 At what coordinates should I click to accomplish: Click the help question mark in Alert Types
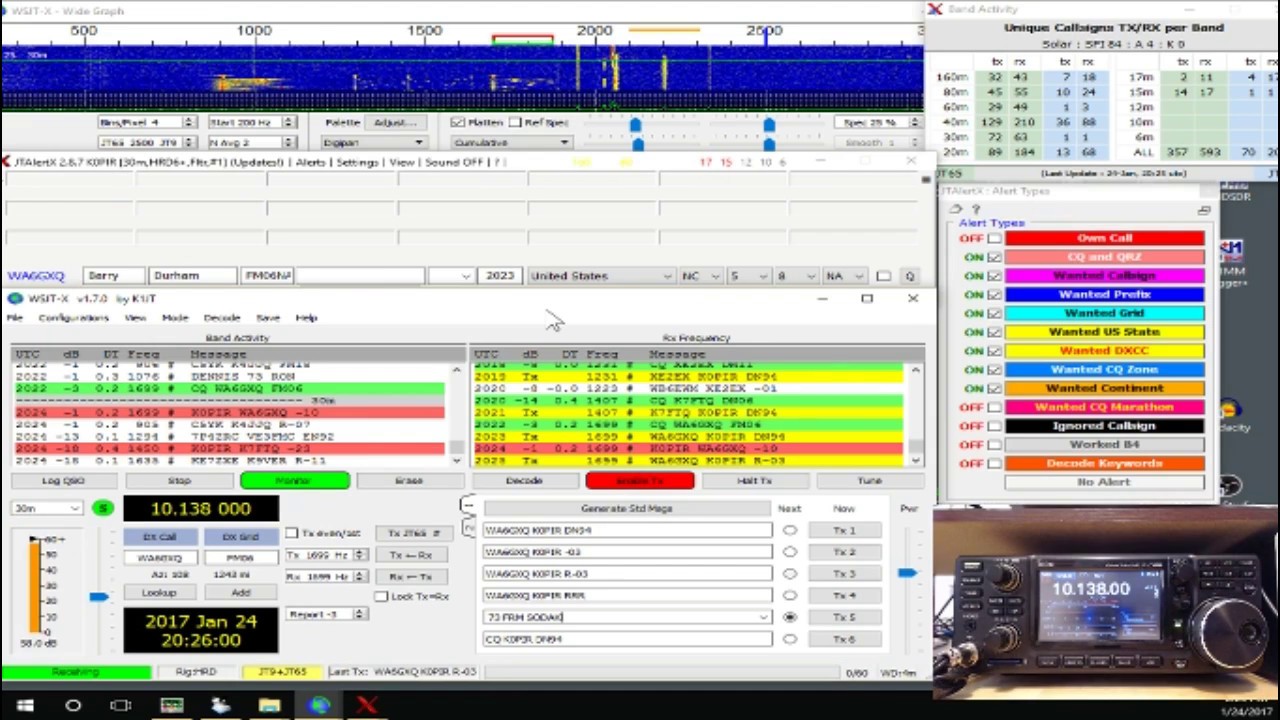pos(975,209)
